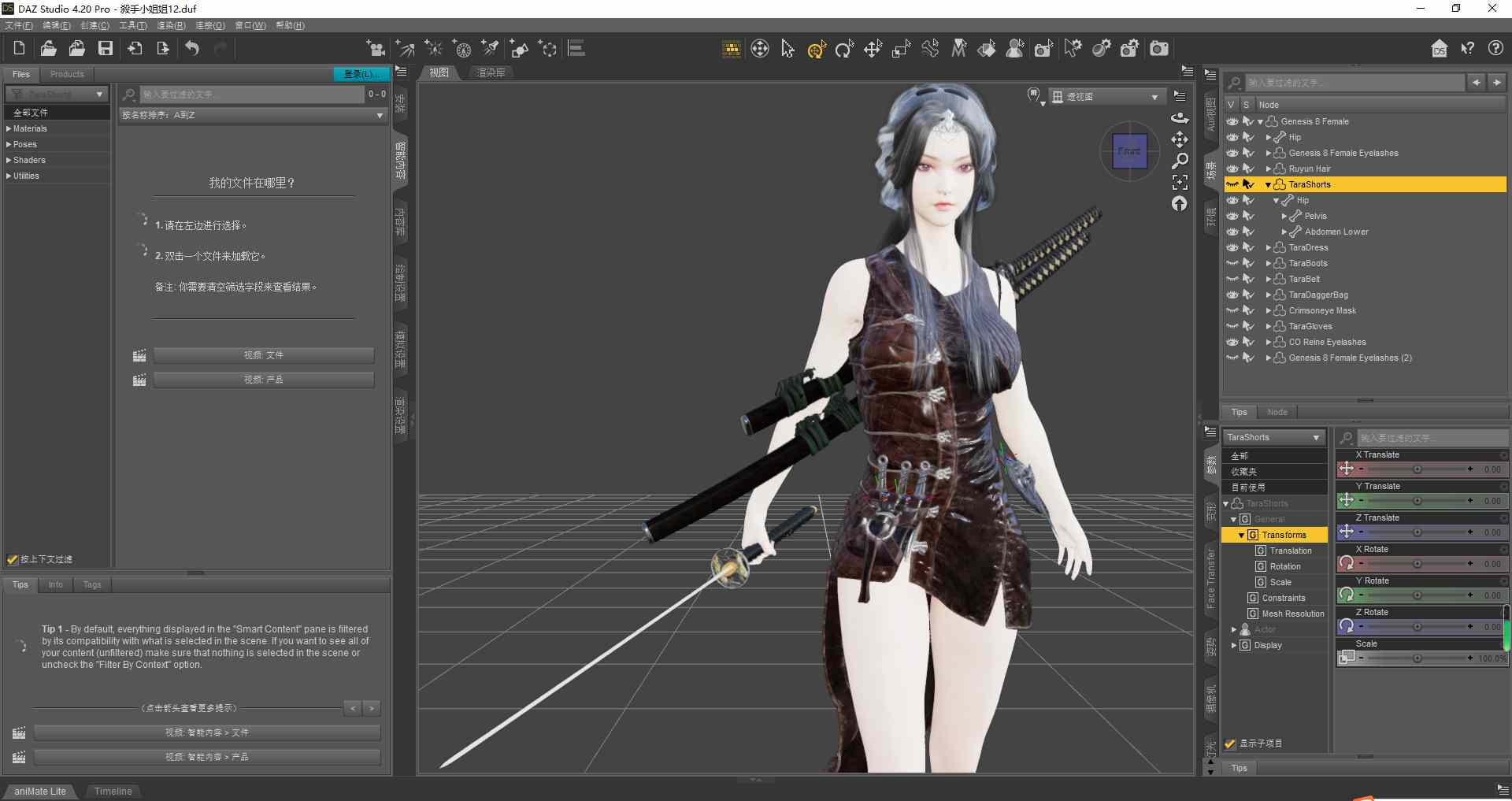Toggle visibility of TaraDress node
Image resolution: width=1512 pixels, height=801 pixels.
click(x=1232, y=247)
